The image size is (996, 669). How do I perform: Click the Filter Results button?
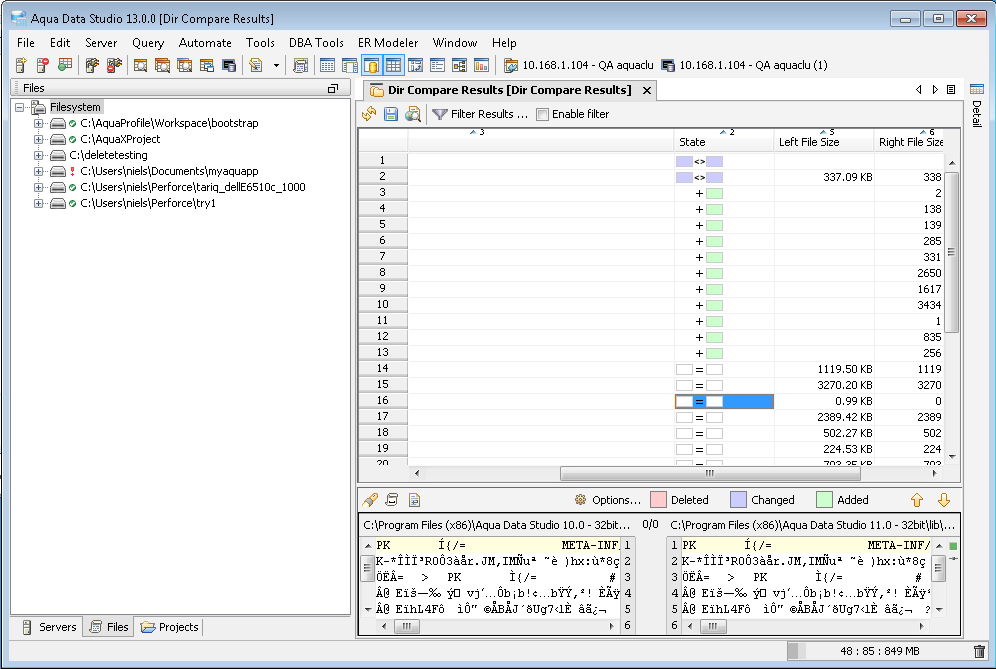tap(480, 114)
